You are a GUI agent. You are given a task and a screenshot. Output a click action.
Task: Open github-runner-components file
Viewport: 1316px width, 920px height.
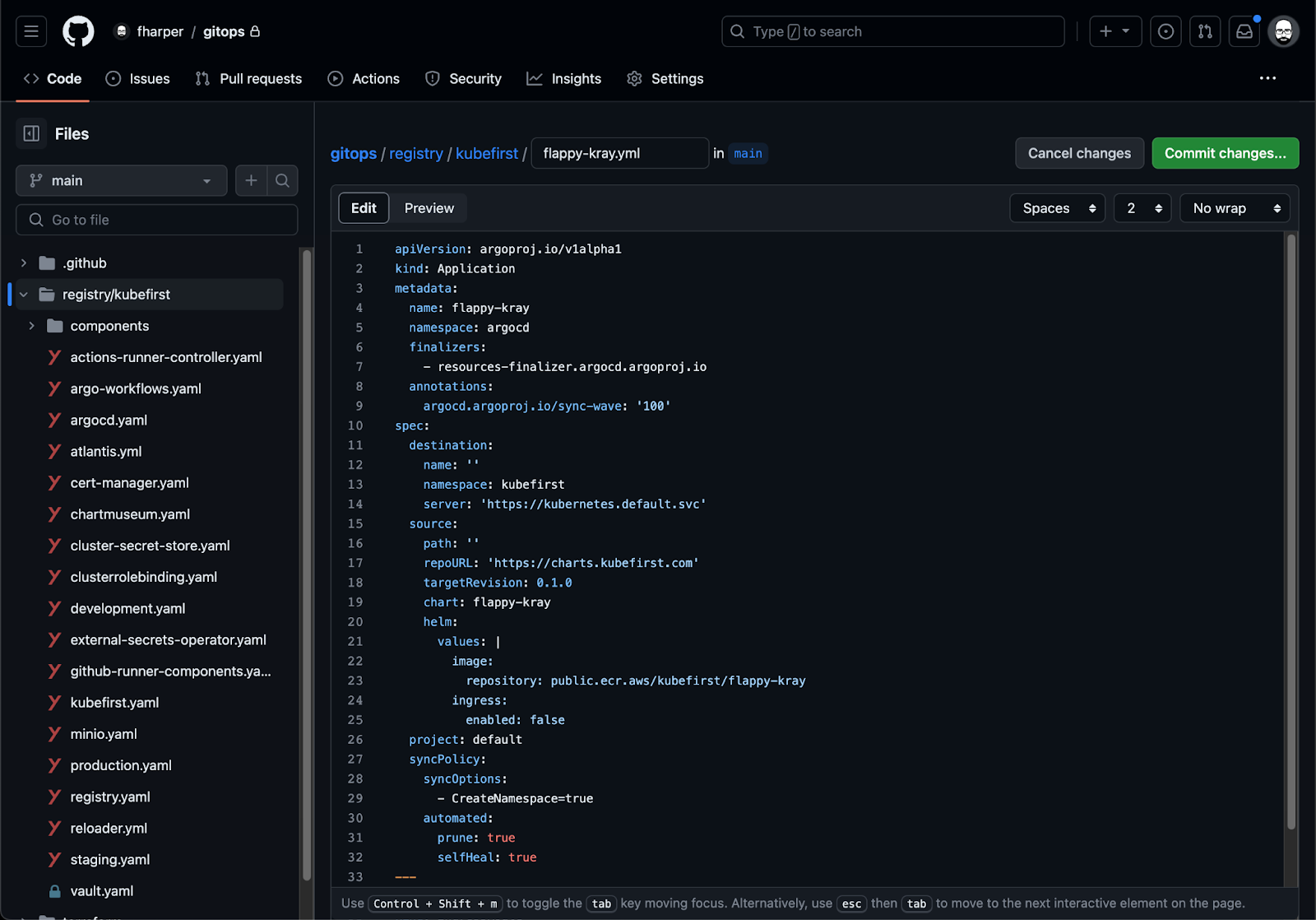[x=170, y=671]
